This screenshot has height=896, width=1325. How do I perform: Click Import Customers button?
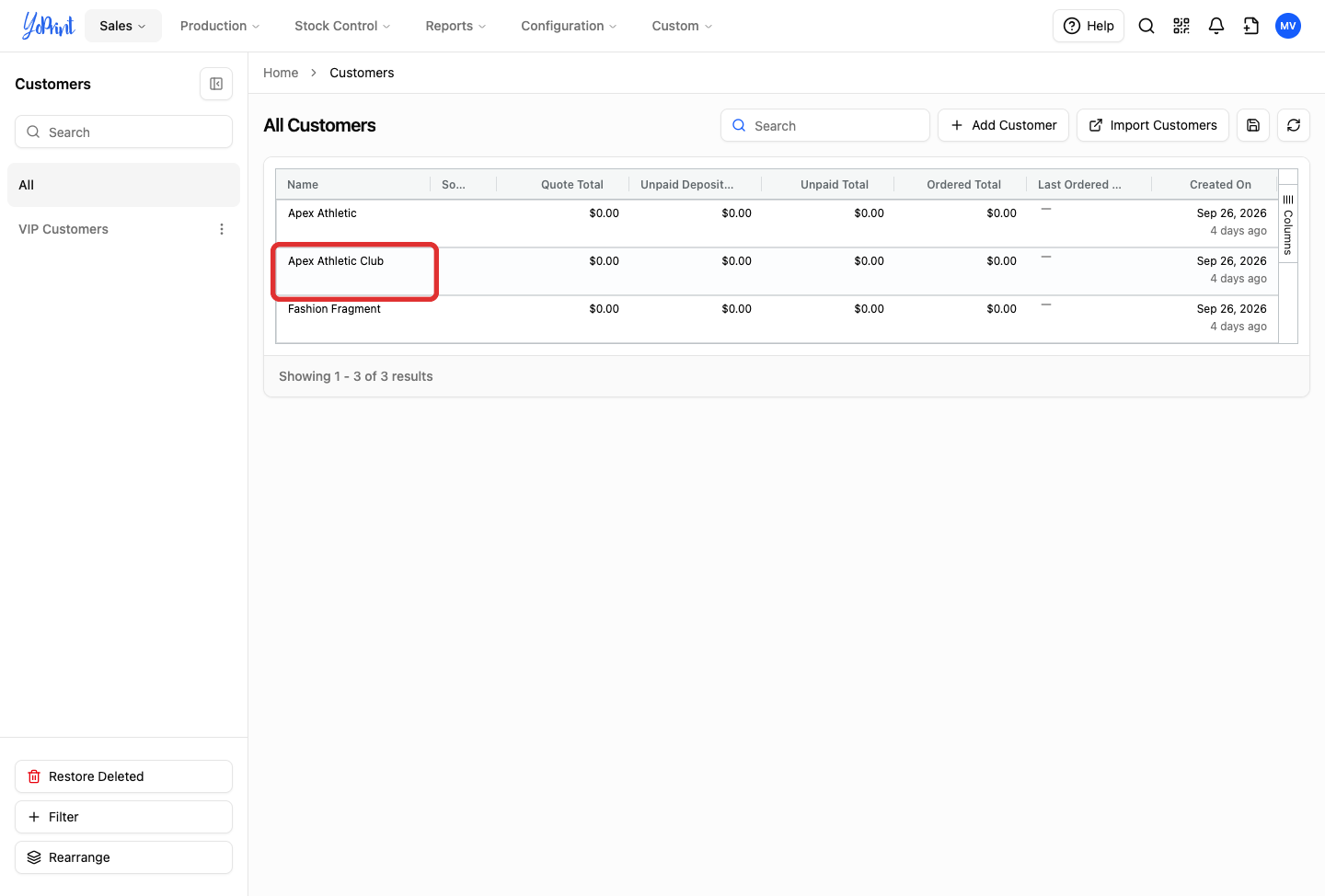tap(1153, 125)
